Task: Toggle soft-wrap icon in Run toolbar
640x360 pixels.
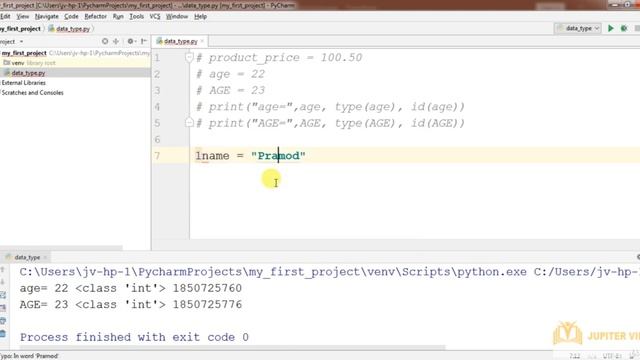Action: pyautogui.click(x=2, y=295)
